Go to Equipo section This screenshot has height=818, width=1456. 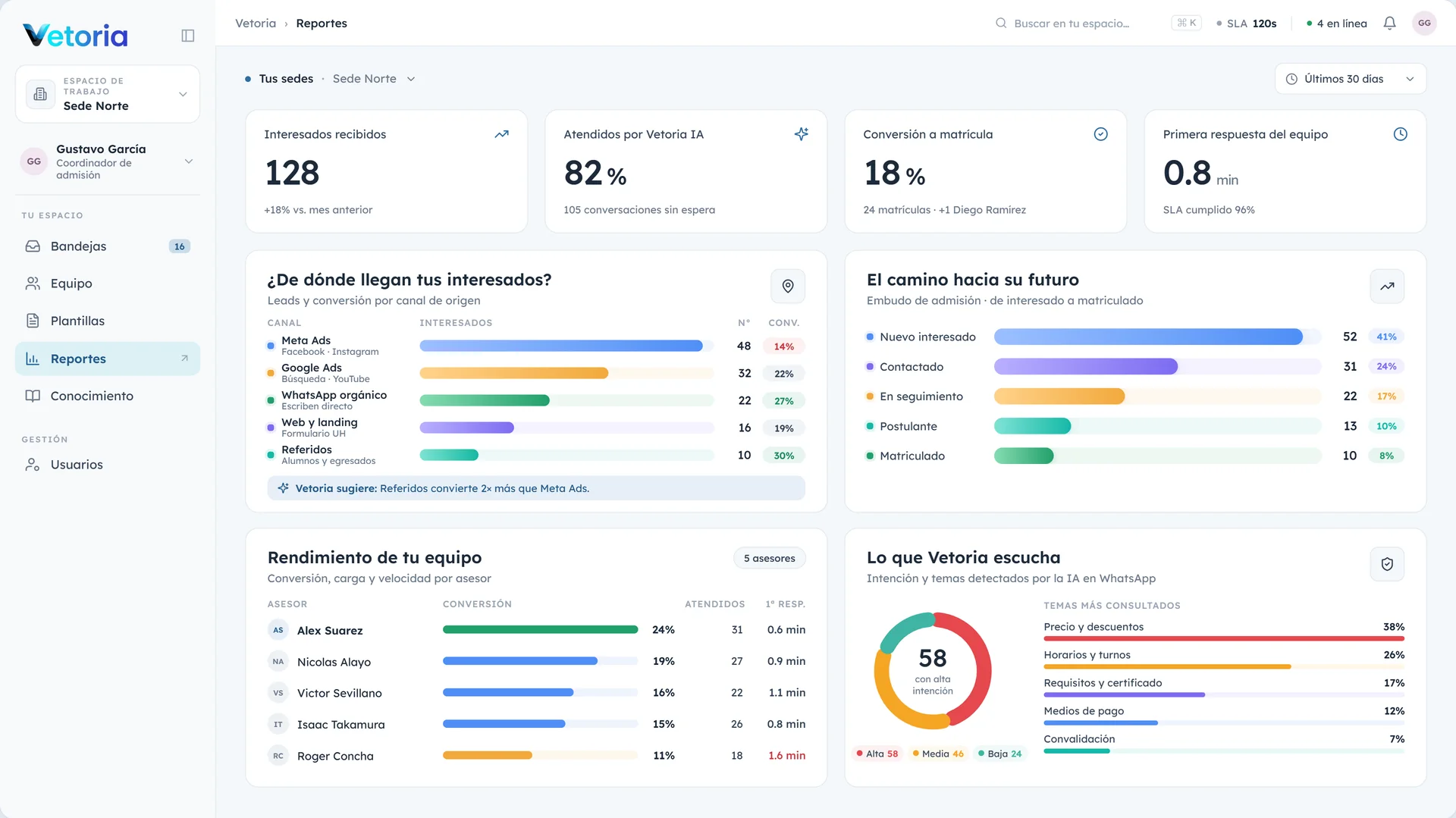pyautogui.click(x=108, y=284)
